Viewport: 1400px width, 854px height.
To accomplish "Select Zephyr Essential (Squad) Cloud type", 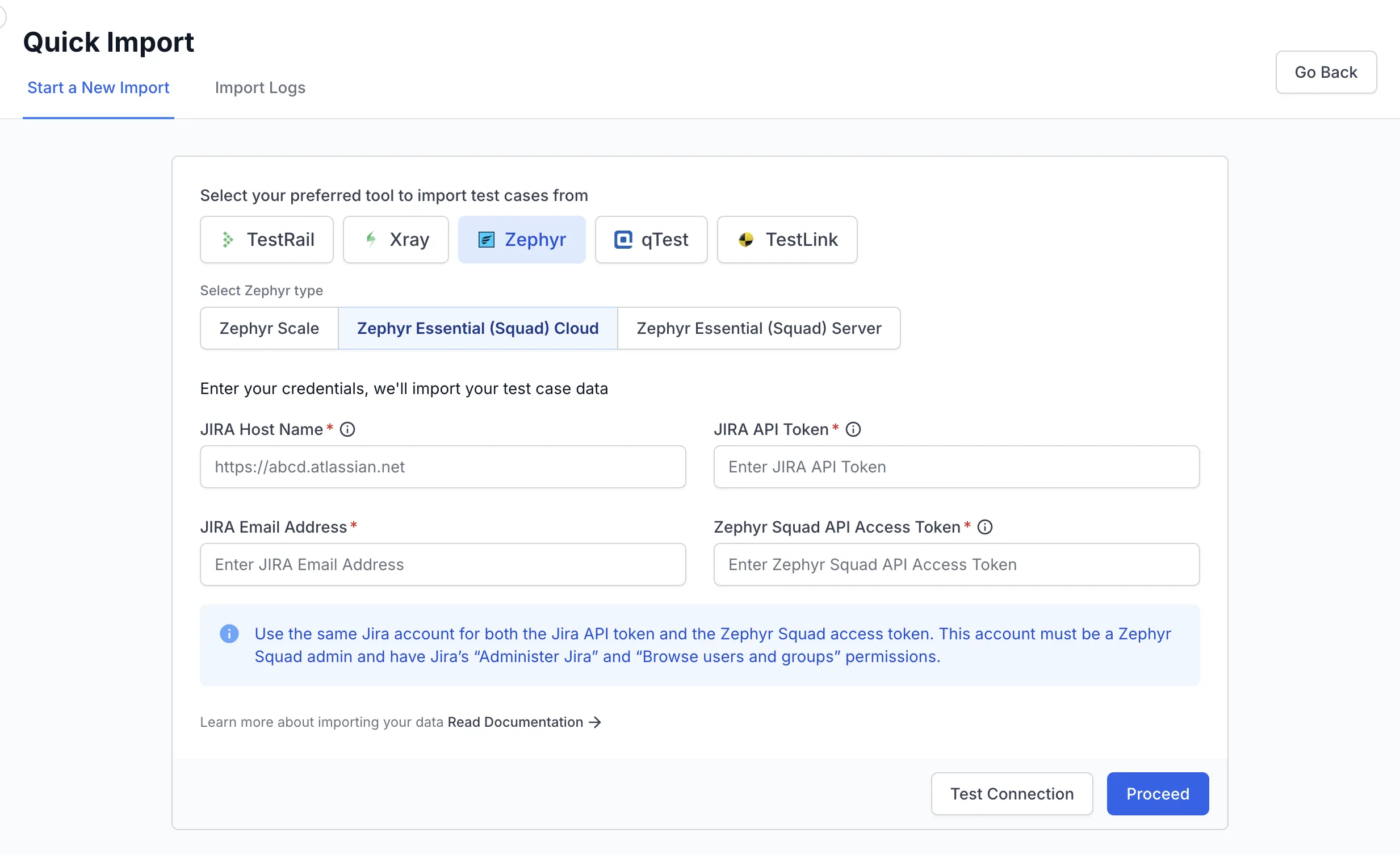I will coord(478,328).
